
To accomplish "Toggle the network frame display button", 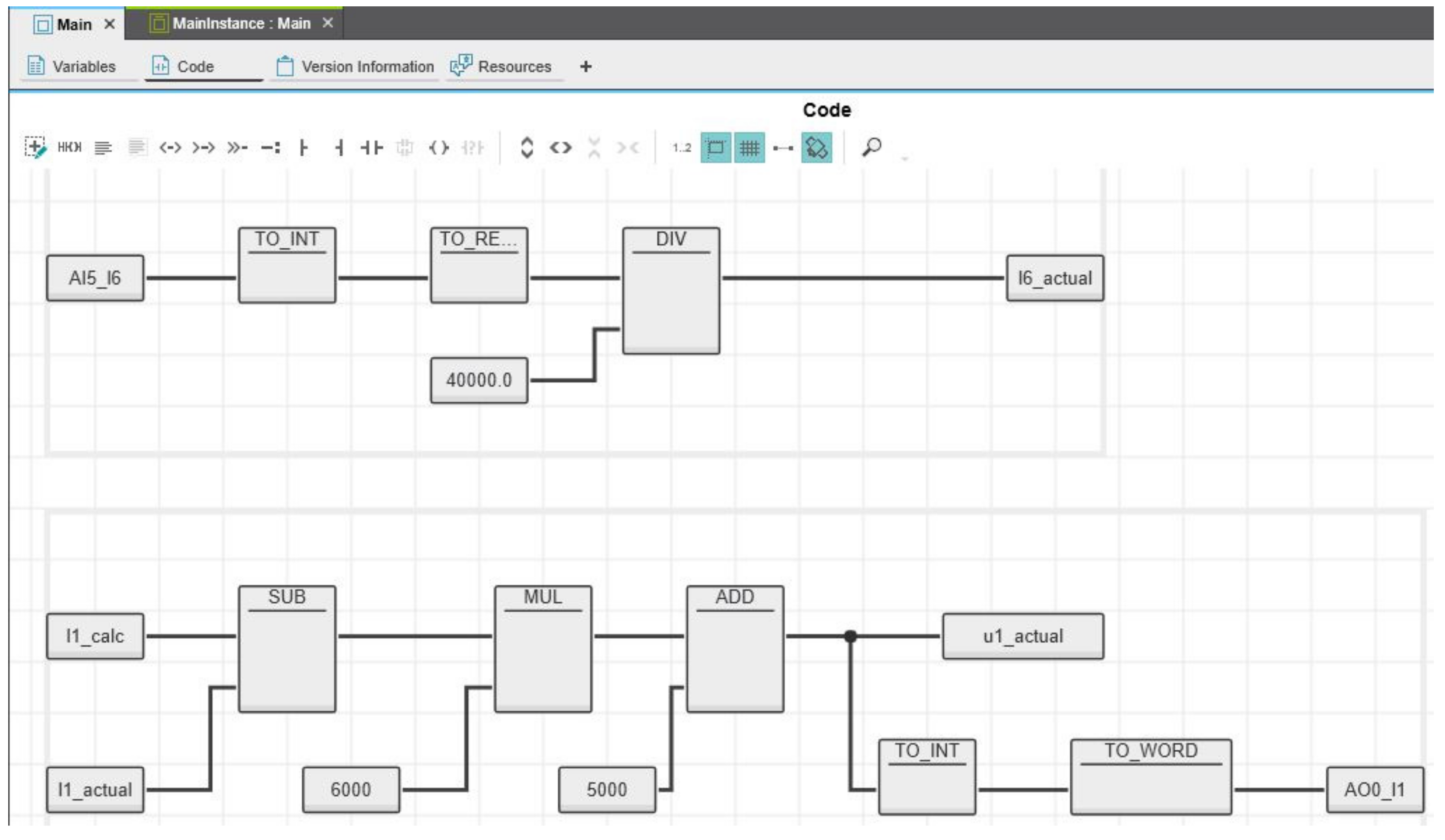I will tap(715, 148).
